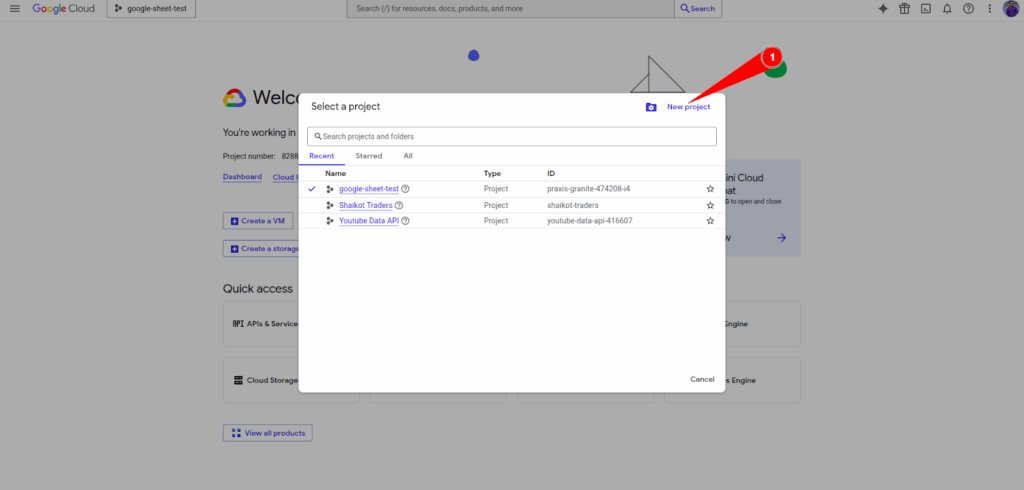Click the New project link
Viewport: 1024px width, 490px height.
688,107
